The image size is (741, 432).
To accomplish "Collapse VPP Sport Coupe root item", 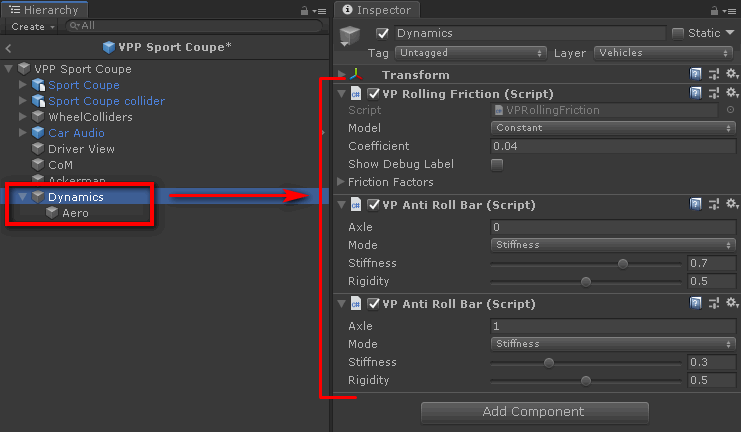I will [9, 69].
